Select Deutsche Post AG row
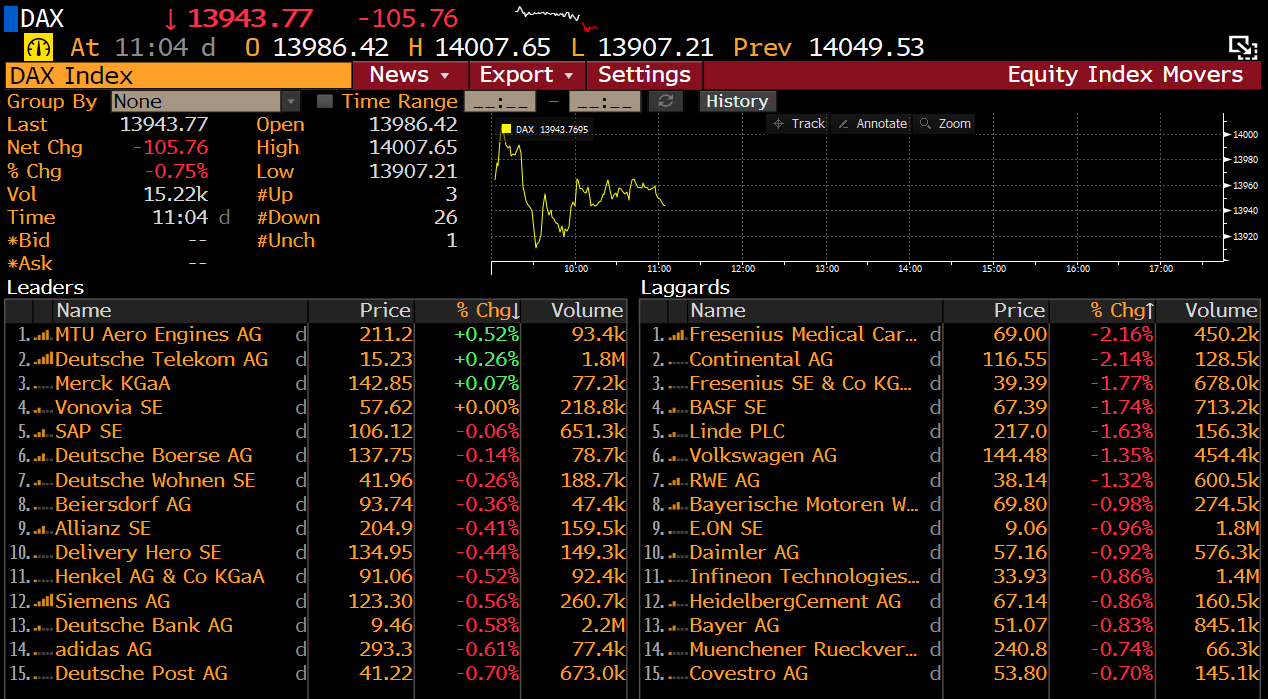This screenshot has height=699, width=1268. [x=316, y=673]
